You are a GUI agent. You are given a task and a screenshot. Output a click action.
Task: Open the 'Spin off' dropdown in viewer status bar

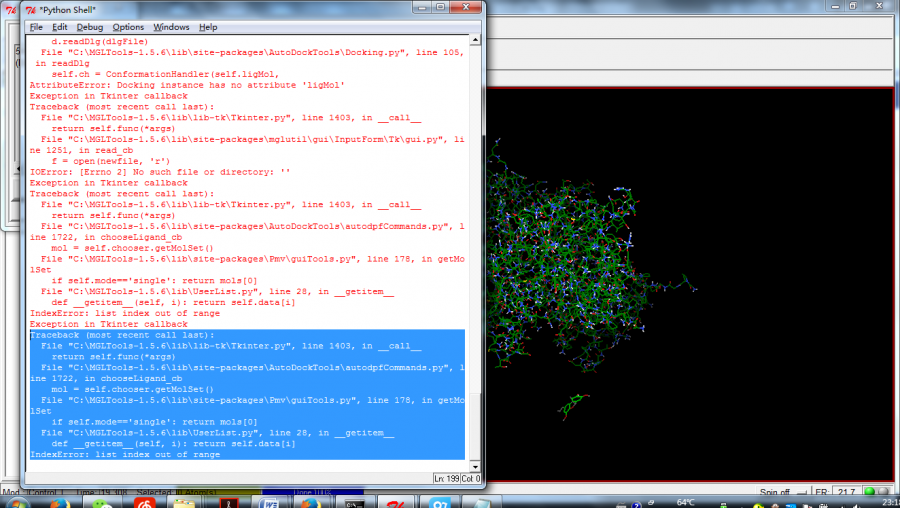(x=783, y=493)
